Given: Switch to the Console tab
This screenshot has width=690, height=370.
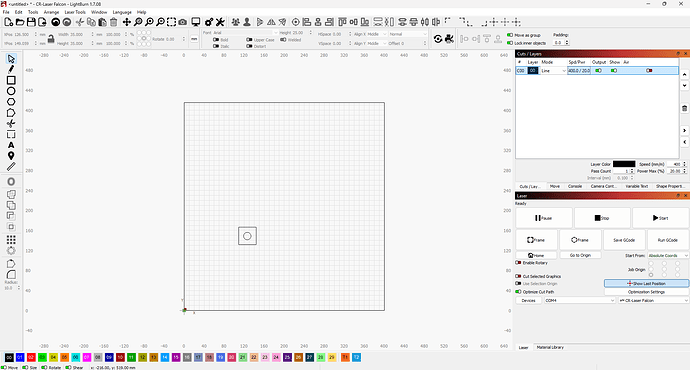Looking at the screenshot, I should coord(575,186).
